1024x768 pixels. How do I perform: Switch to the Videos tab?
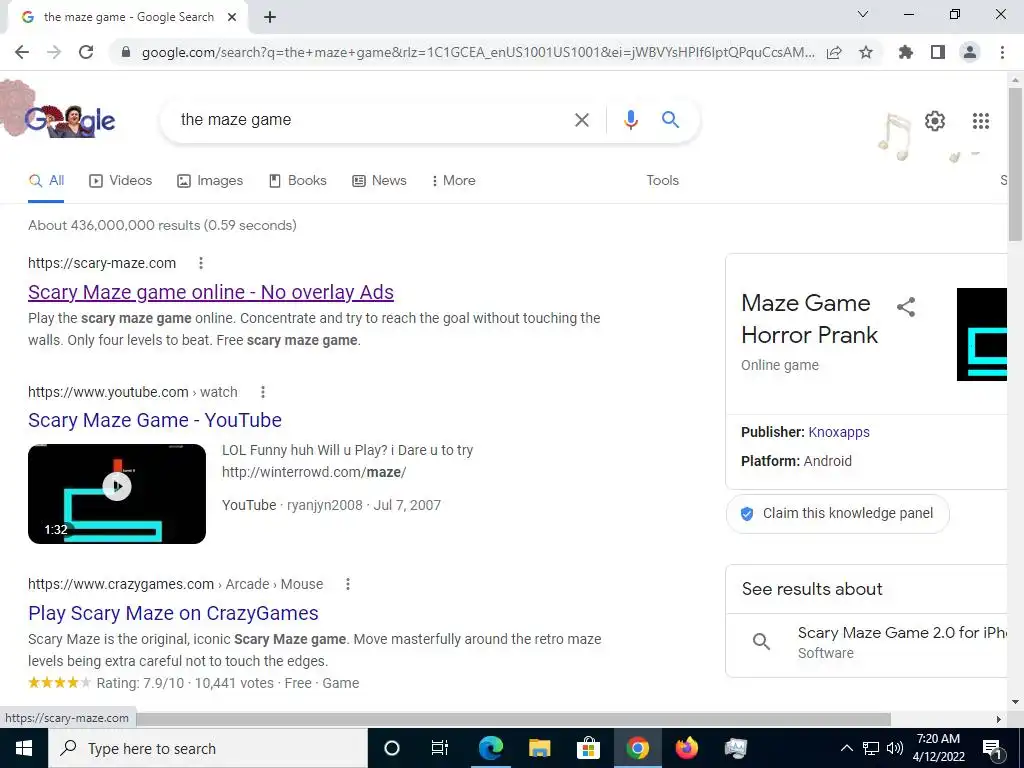(x=120, y=181)
